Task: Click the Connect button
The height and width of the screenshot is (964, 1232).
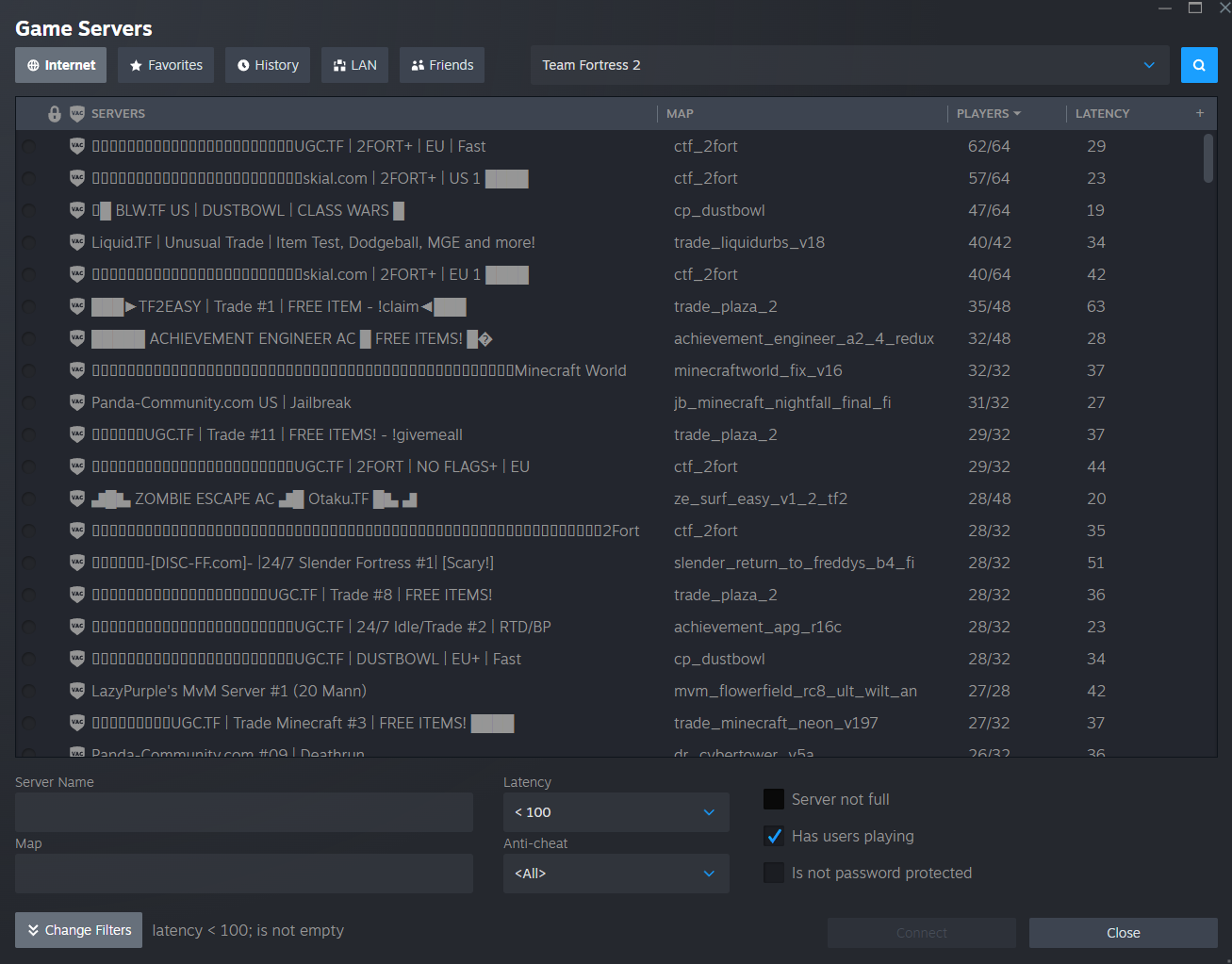Action: point(922,933)
